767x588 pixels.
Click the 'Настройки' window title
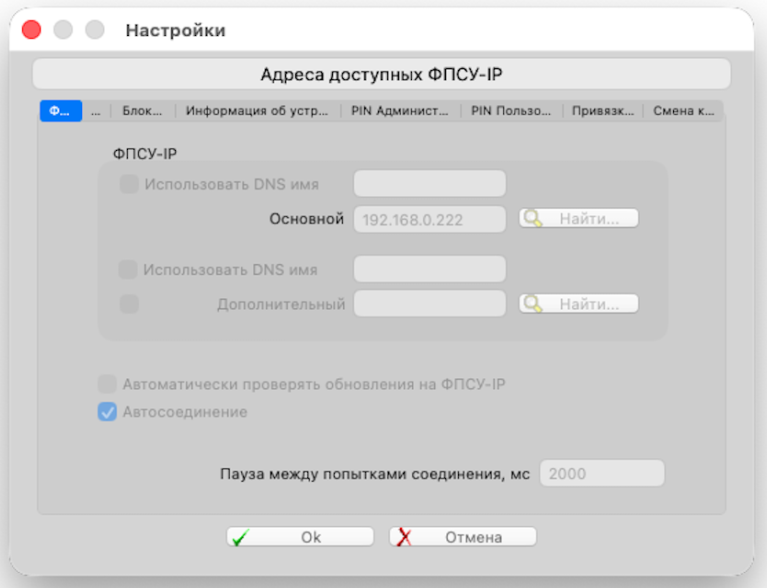176,30
